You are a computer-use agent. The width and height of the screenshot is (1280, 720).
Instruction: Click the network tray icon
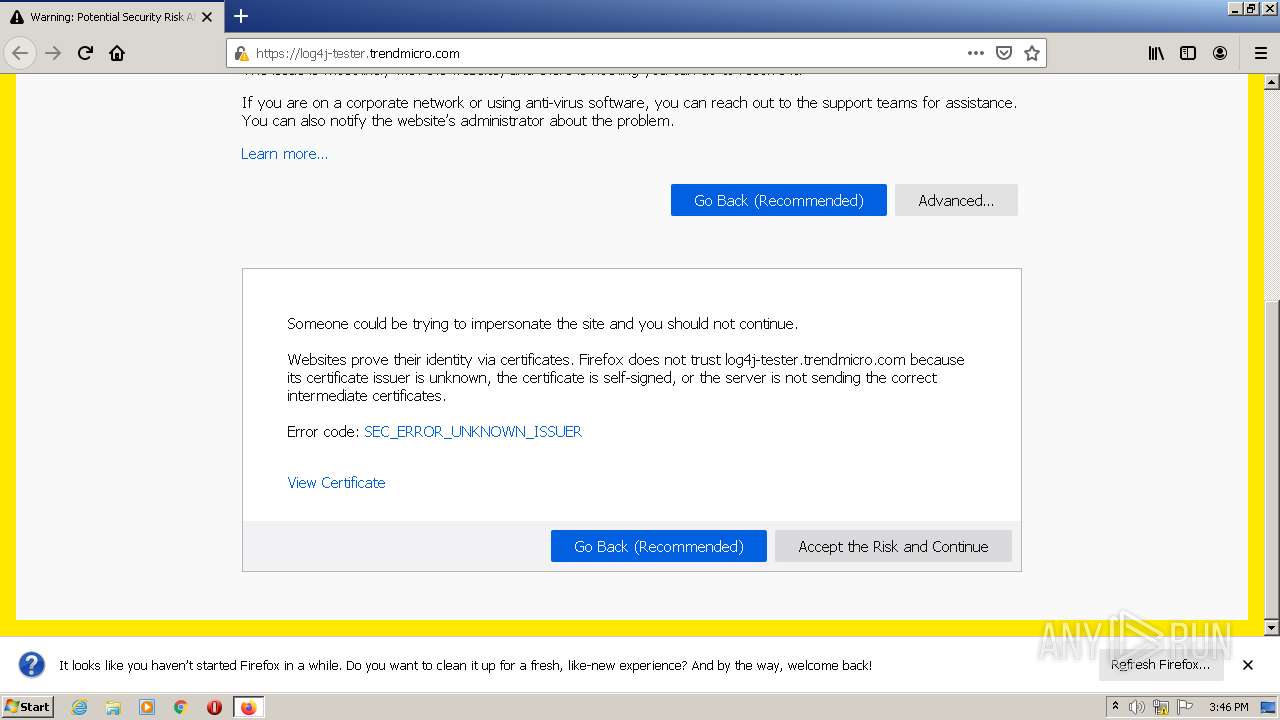tap(1161, 707)
